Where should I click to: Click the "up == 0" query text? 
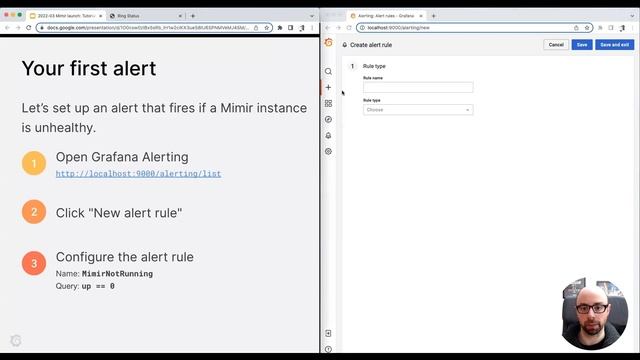click(98, 287)
